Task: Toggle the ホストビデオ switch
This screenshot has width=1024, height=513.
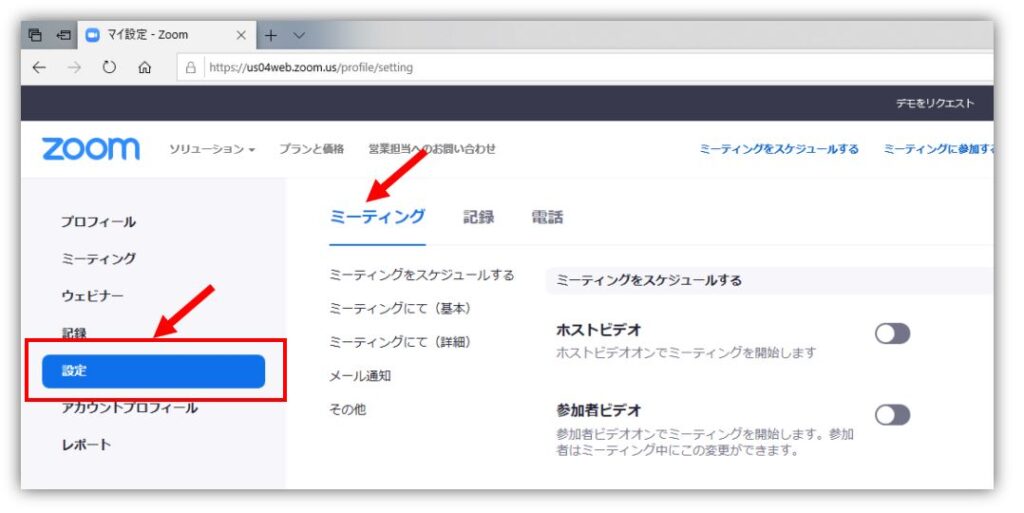Action: pyautogui.click(x=892, y=334)
